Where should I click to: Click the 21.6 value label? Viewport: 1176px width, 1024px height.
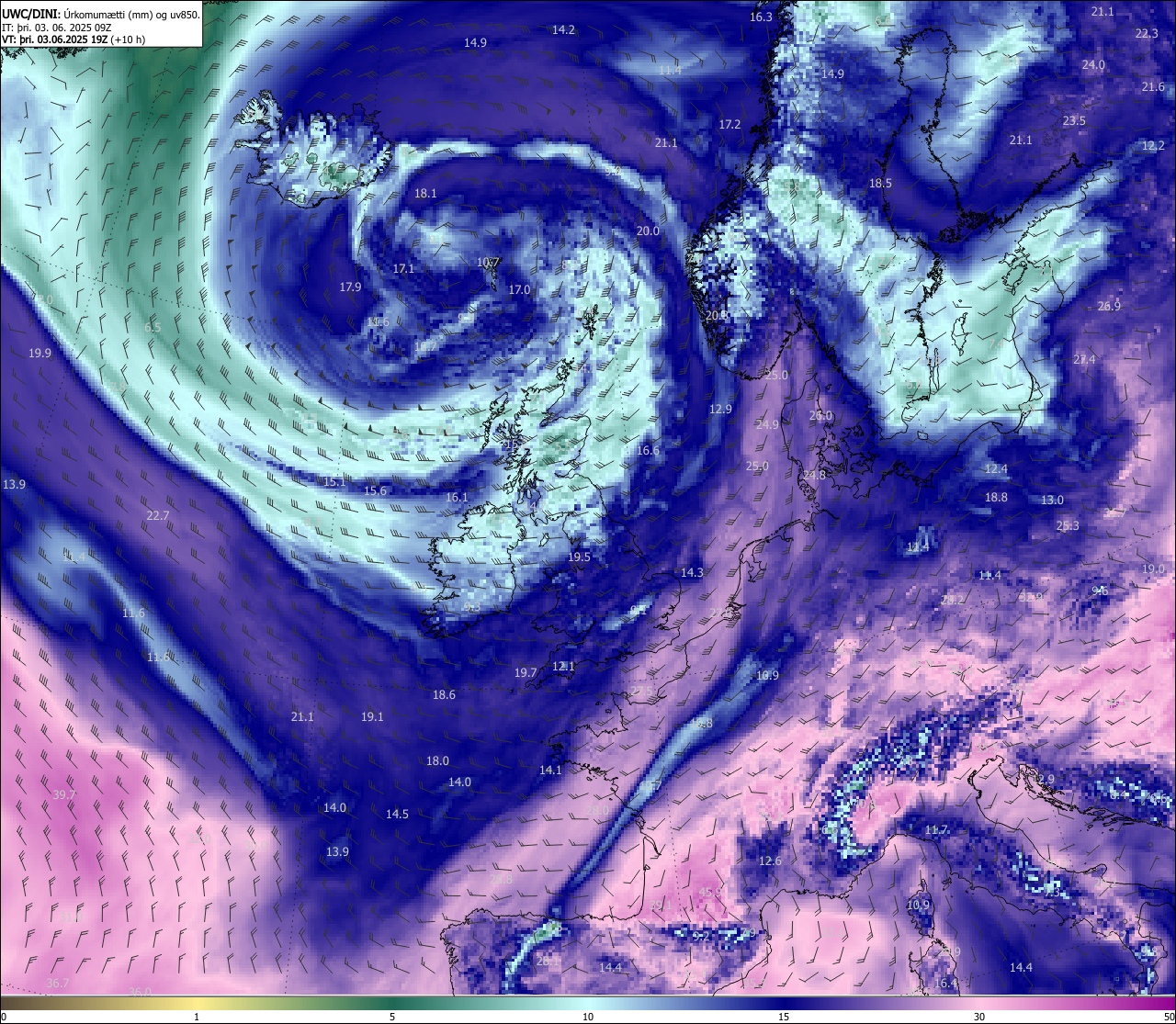pyautogui.click(x=1153, y=86)
